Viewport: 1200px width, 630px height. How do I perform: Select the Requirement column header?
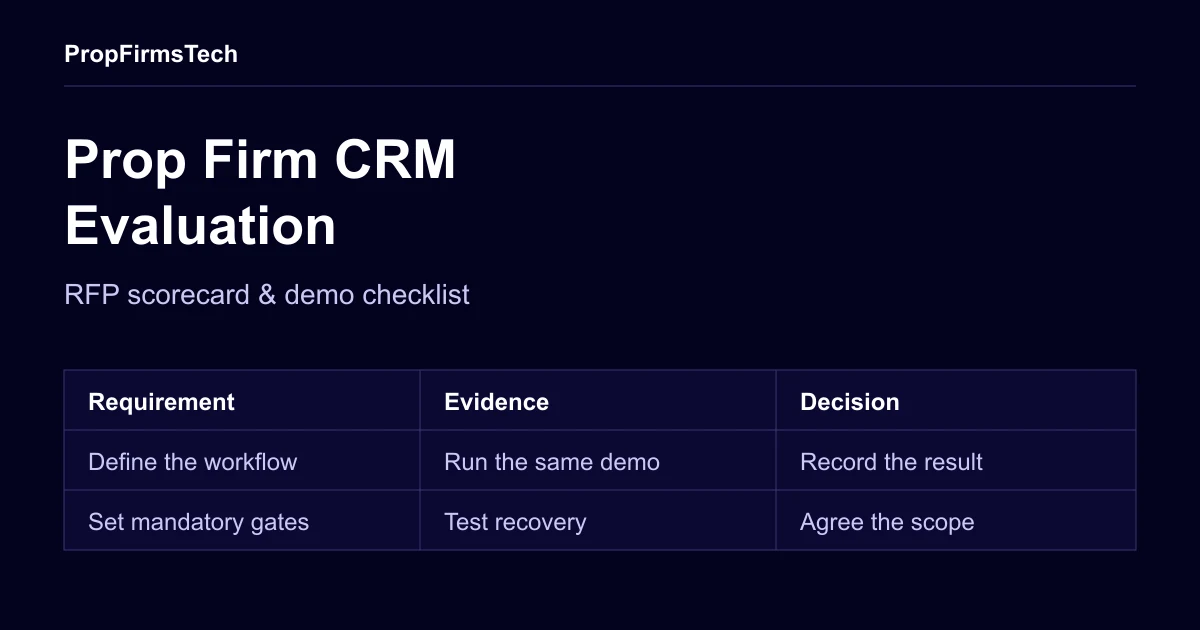(x=242, y=401)
